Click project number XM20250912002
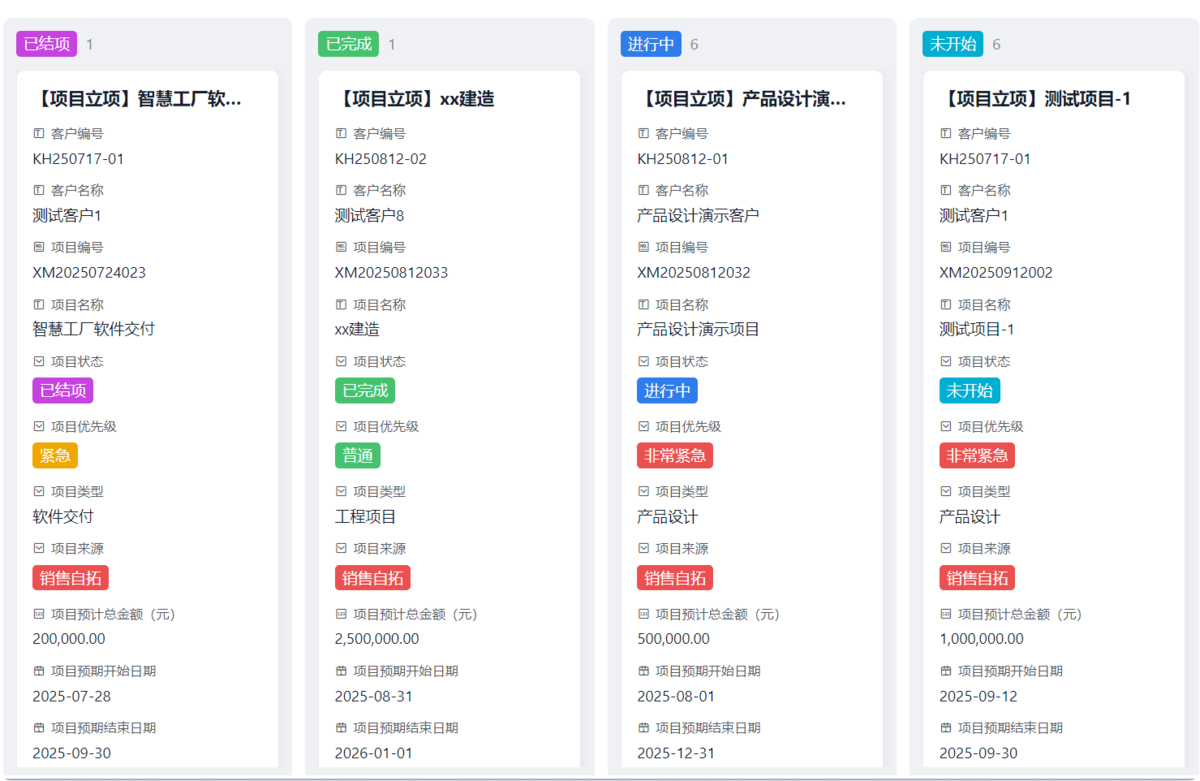This screenshot has height=781, width=1200. 996,272
